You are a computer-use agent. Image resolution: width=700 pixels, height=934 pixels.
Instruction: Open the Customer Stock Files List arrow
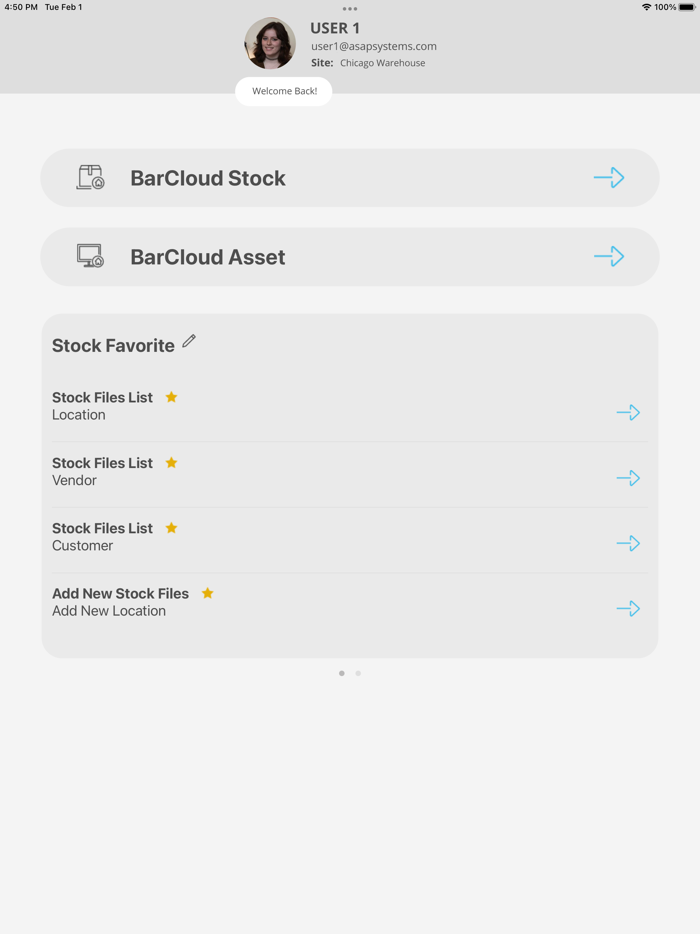pyautogui.click(x=628, y=543)
